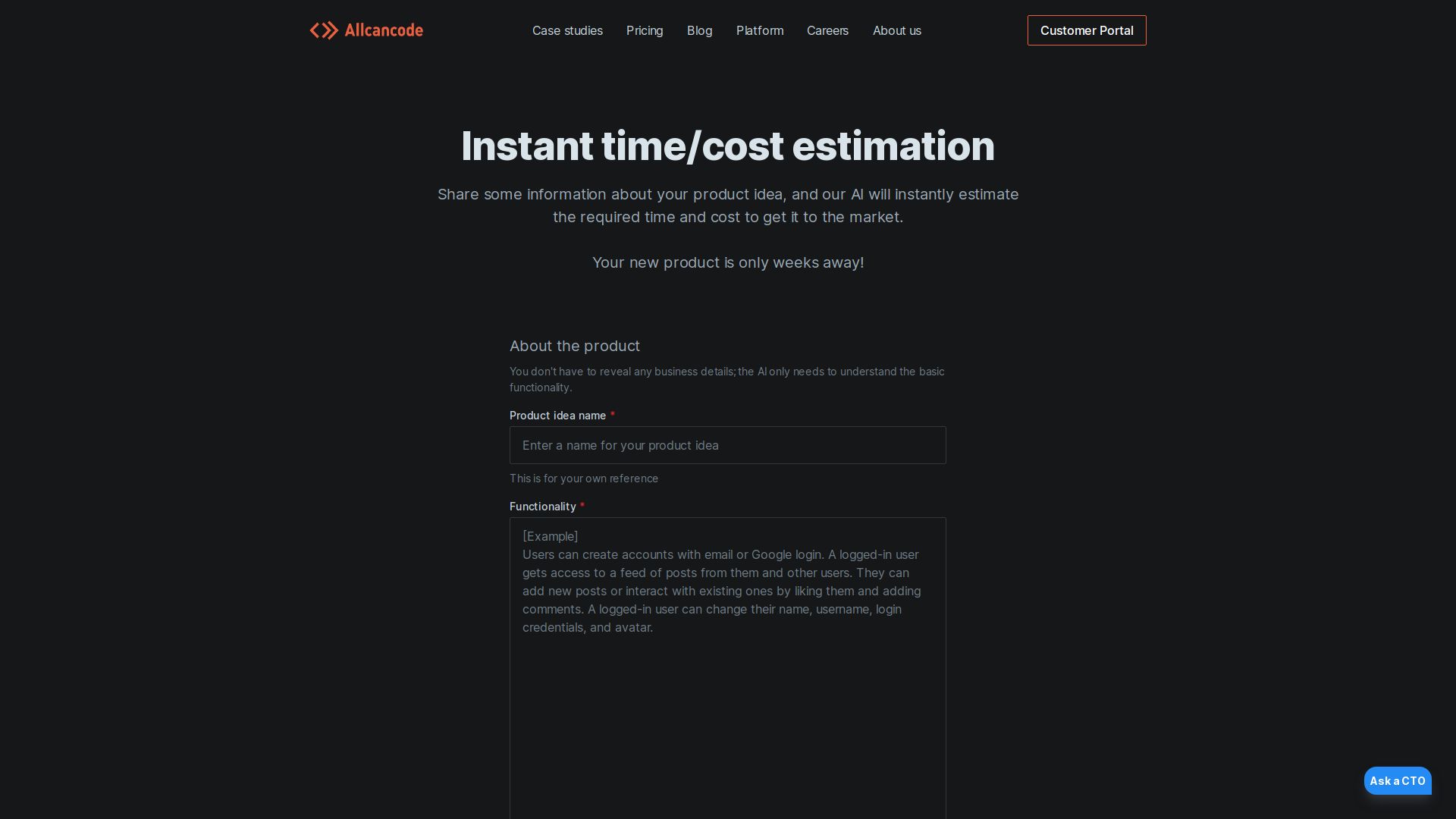
Task: Click the 'Share some information' subtitle paragraph
Action: 728,206
